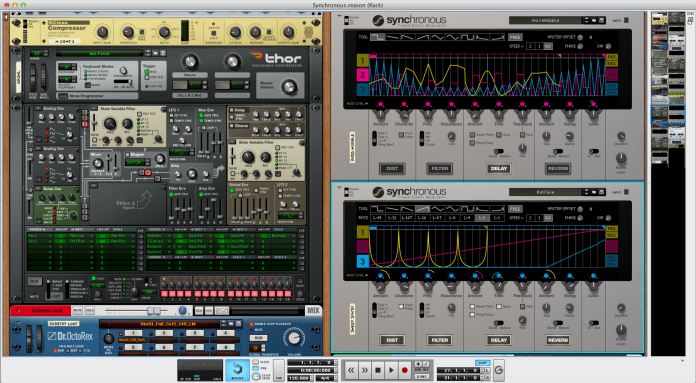Toggle the metronome Click checkbox
Viewport: 696px width, 383px height.
pos(256,362)
